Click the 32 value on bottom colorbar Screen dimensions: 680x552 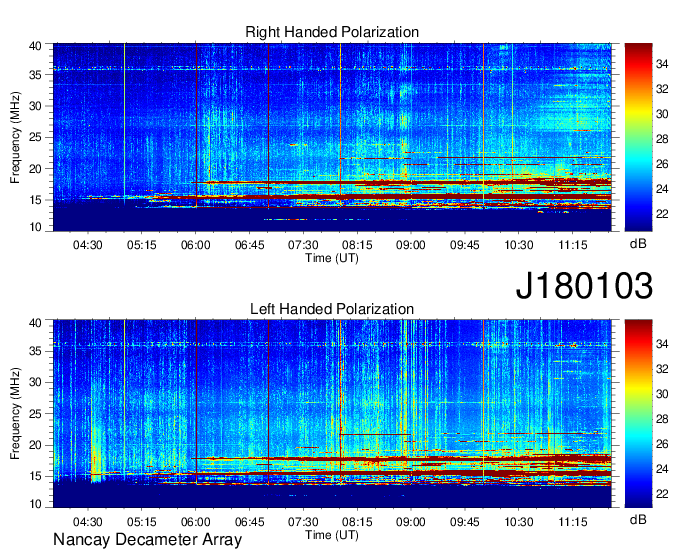tap(662, 369)
